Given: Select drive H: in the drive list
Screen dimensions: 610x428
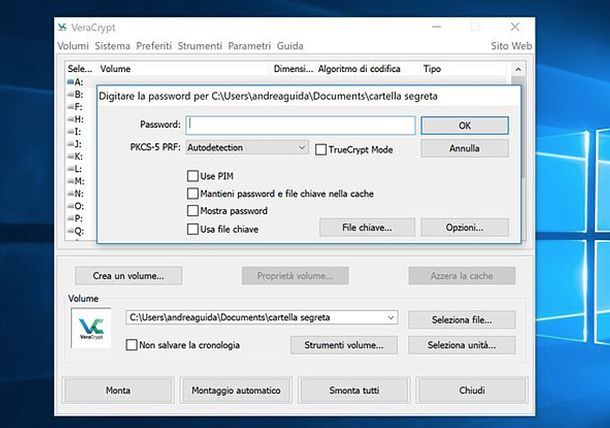Looking at the screenshot, I should [x=75, y=119].
